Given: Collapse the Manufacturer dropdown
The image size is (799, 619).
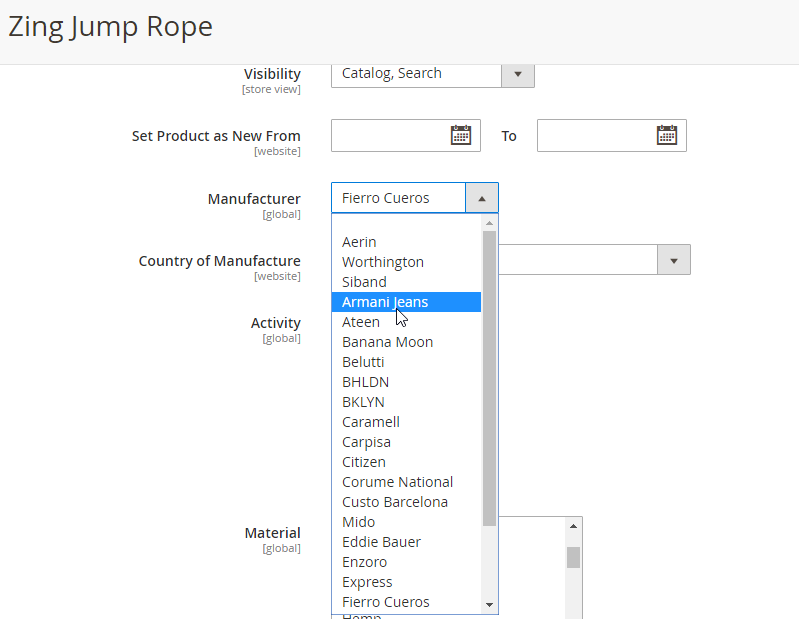Looking at the screenshot, I should pos(481,198).
